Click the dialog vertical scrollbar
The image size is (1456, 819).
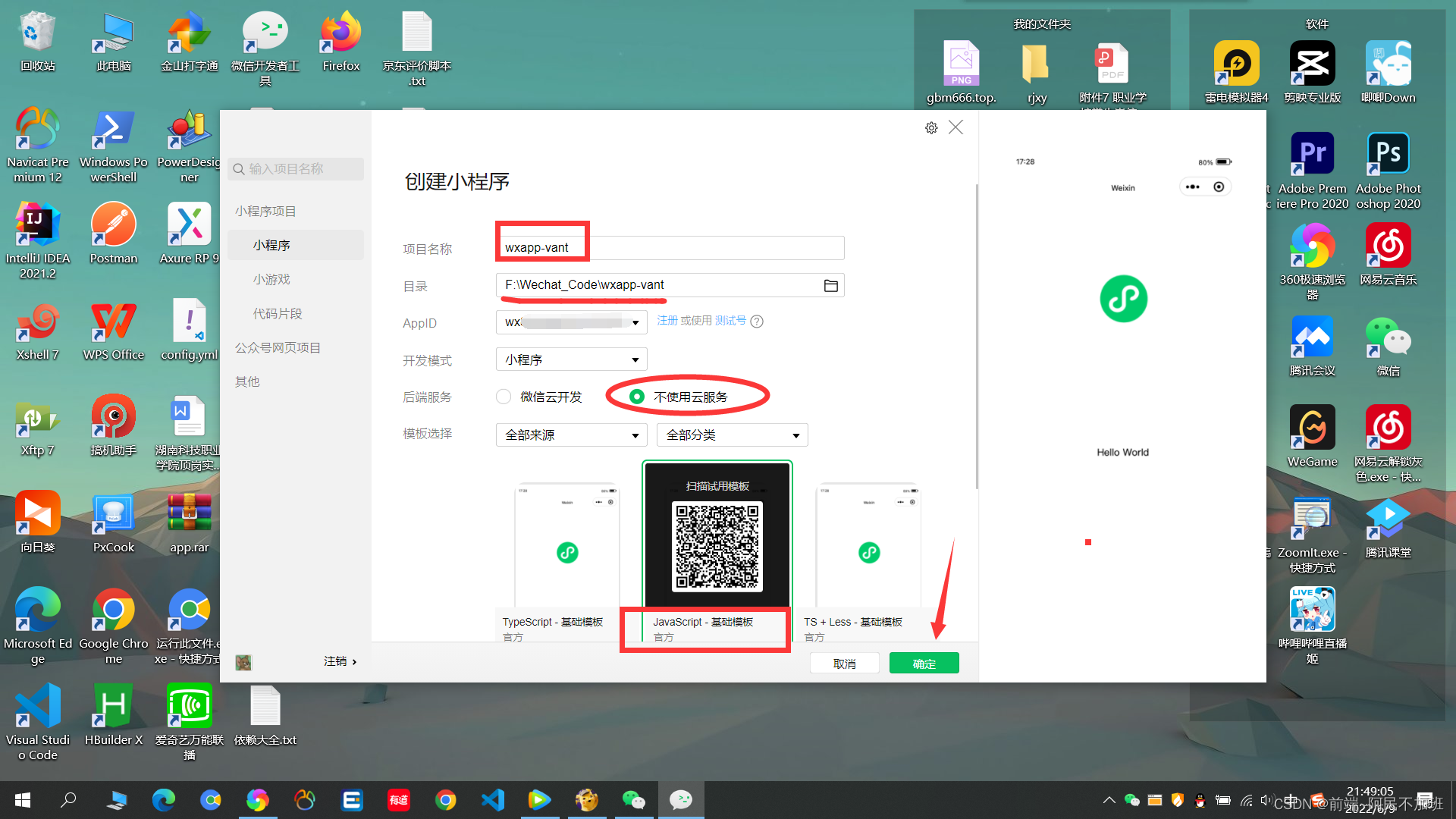(977, 337)
